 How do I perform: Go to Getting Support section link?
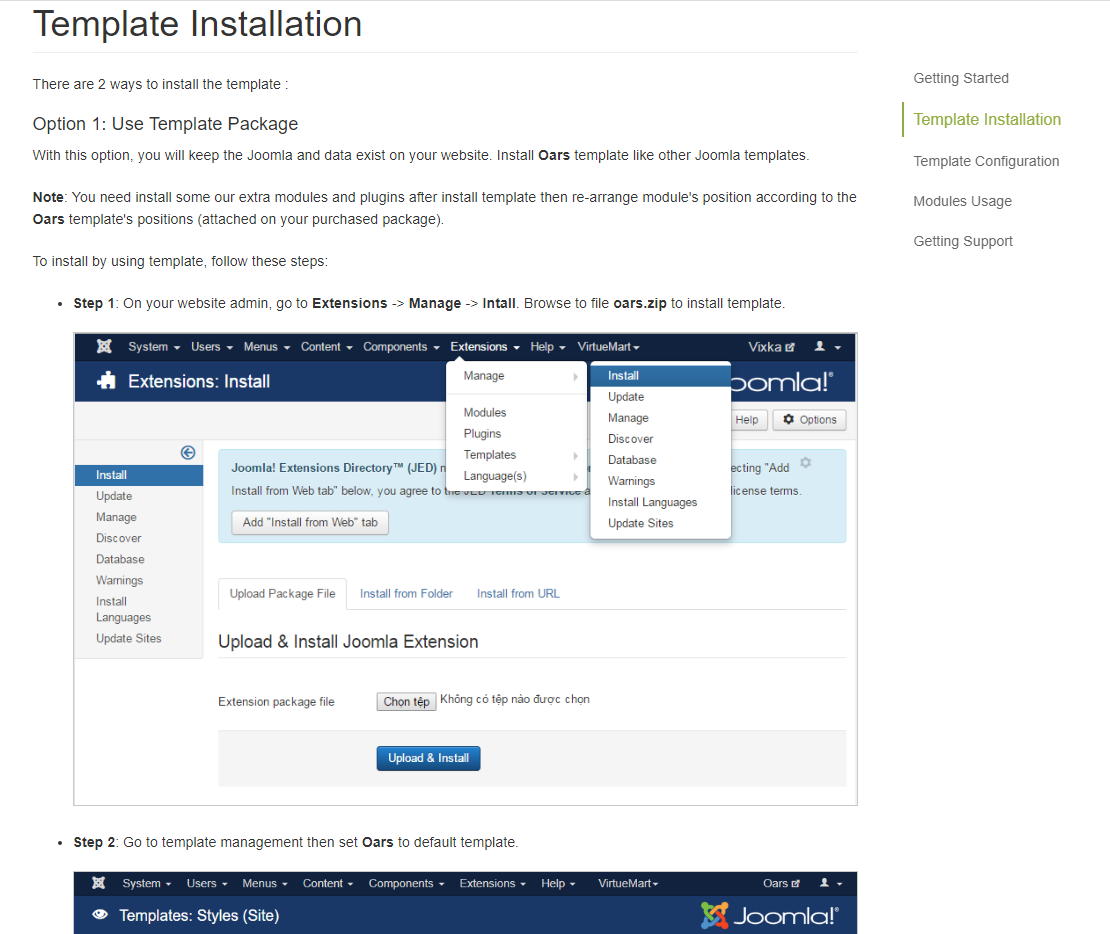coord(963,241)
